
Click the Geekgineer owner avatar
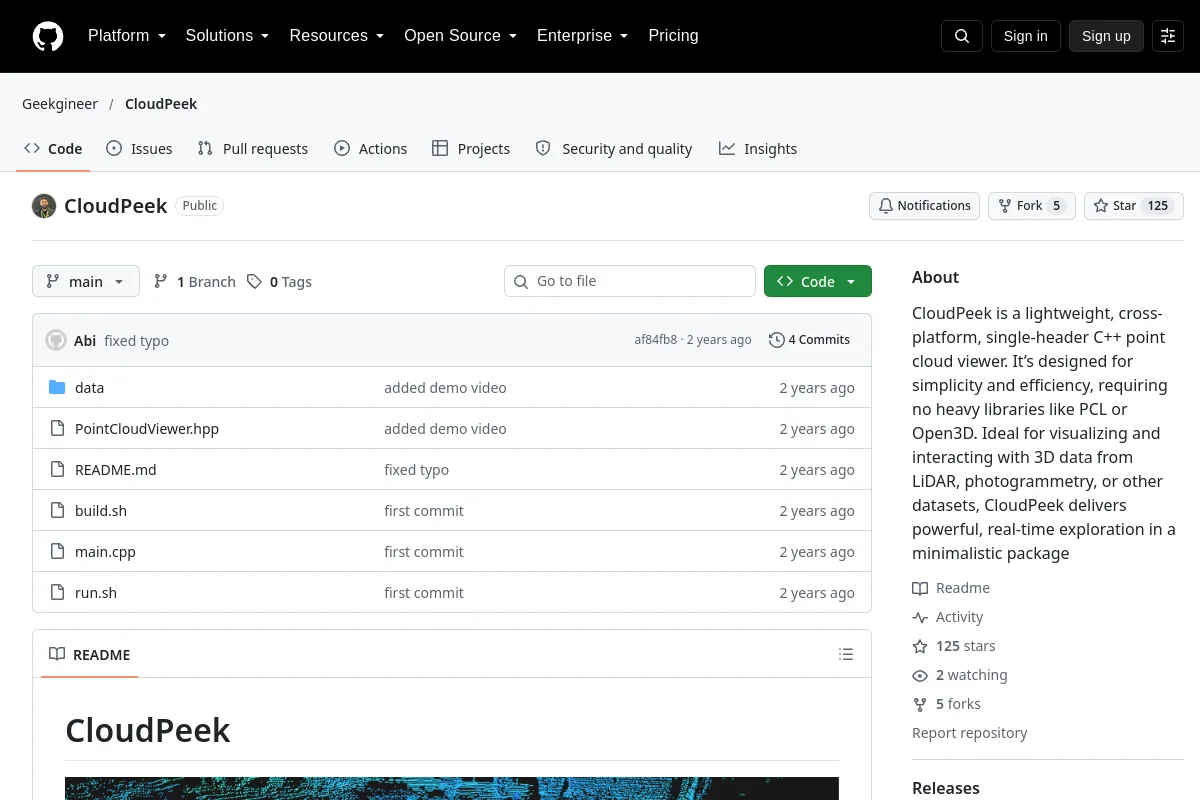(x=44, y=206)
